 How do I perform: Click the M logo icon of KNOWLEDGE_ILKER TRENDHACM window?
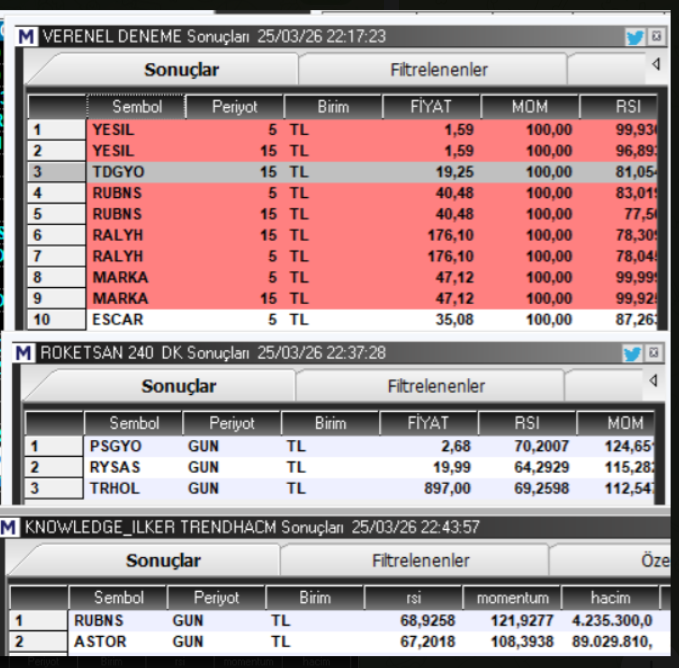tap(9, 527)
